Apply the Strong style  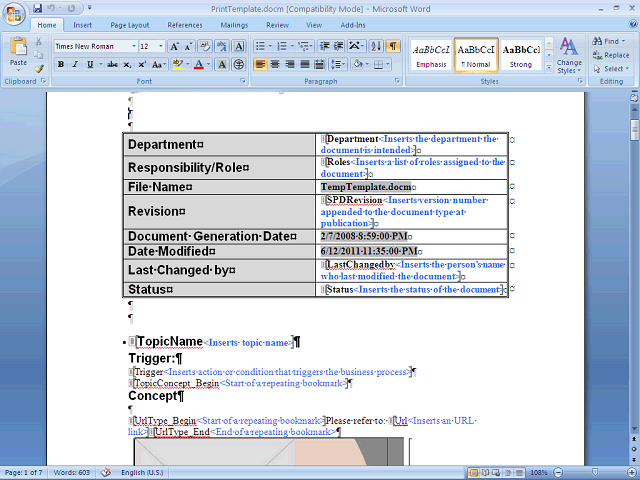click(x=521, y=56)
